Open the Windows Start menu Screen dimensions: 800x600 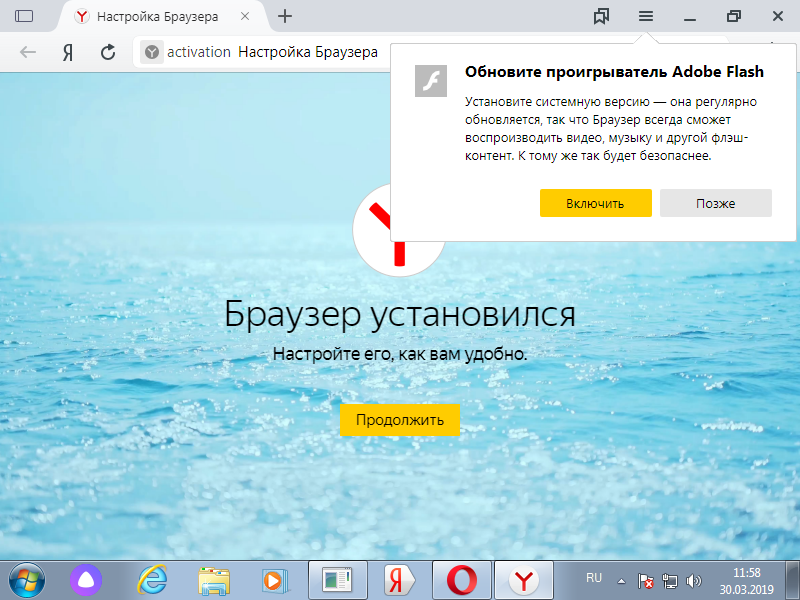[x=27, y=581]
